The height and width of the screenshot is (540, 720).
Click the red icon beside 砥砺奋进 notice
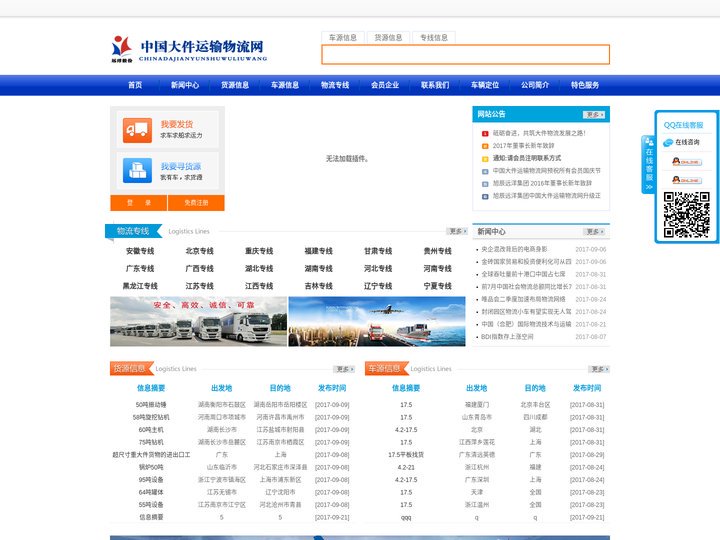point(485,134)
